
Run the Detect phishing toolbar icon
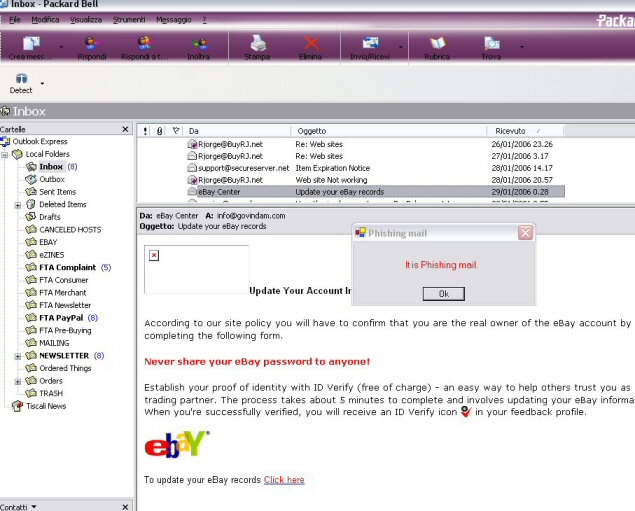[x=21, y=79]
